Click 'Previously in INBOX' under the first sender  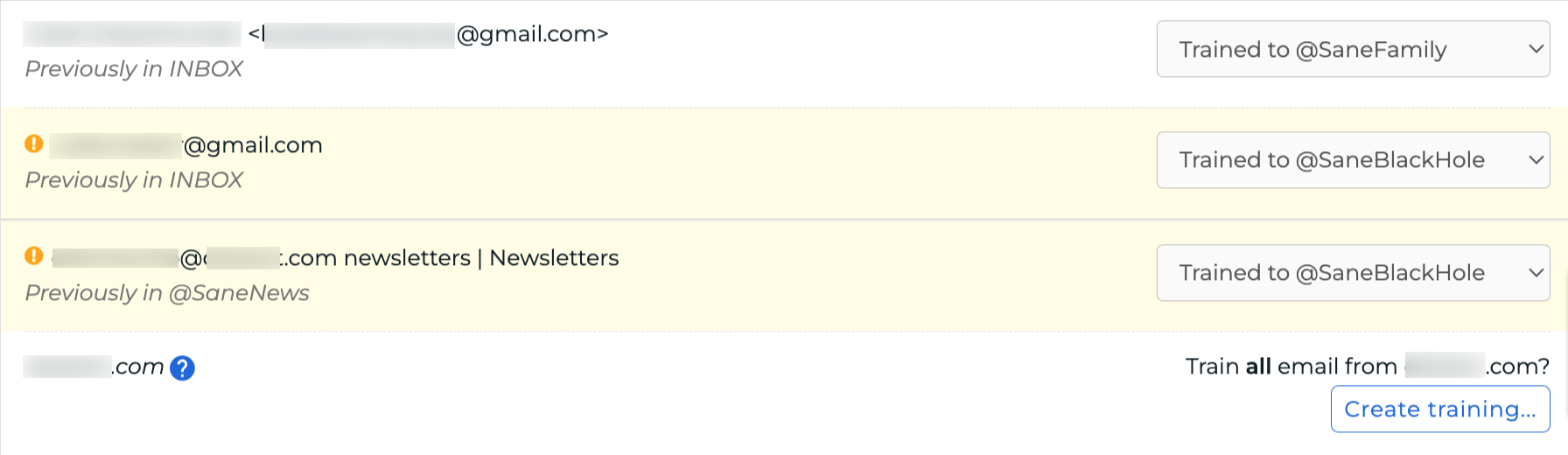(x=134, y=69)
